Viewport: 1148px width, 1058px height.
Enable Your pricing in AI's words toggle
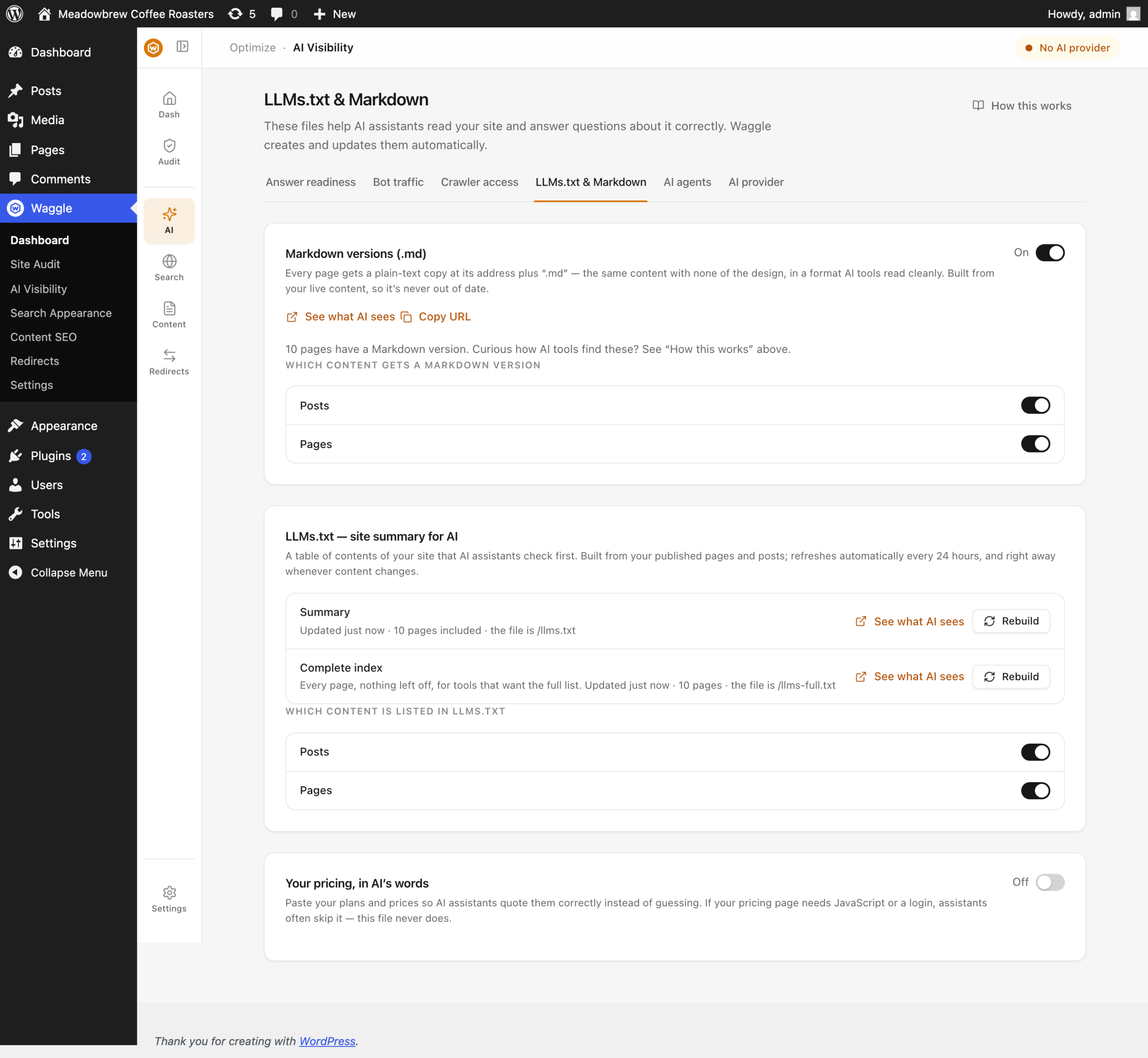pos(1049,882)
